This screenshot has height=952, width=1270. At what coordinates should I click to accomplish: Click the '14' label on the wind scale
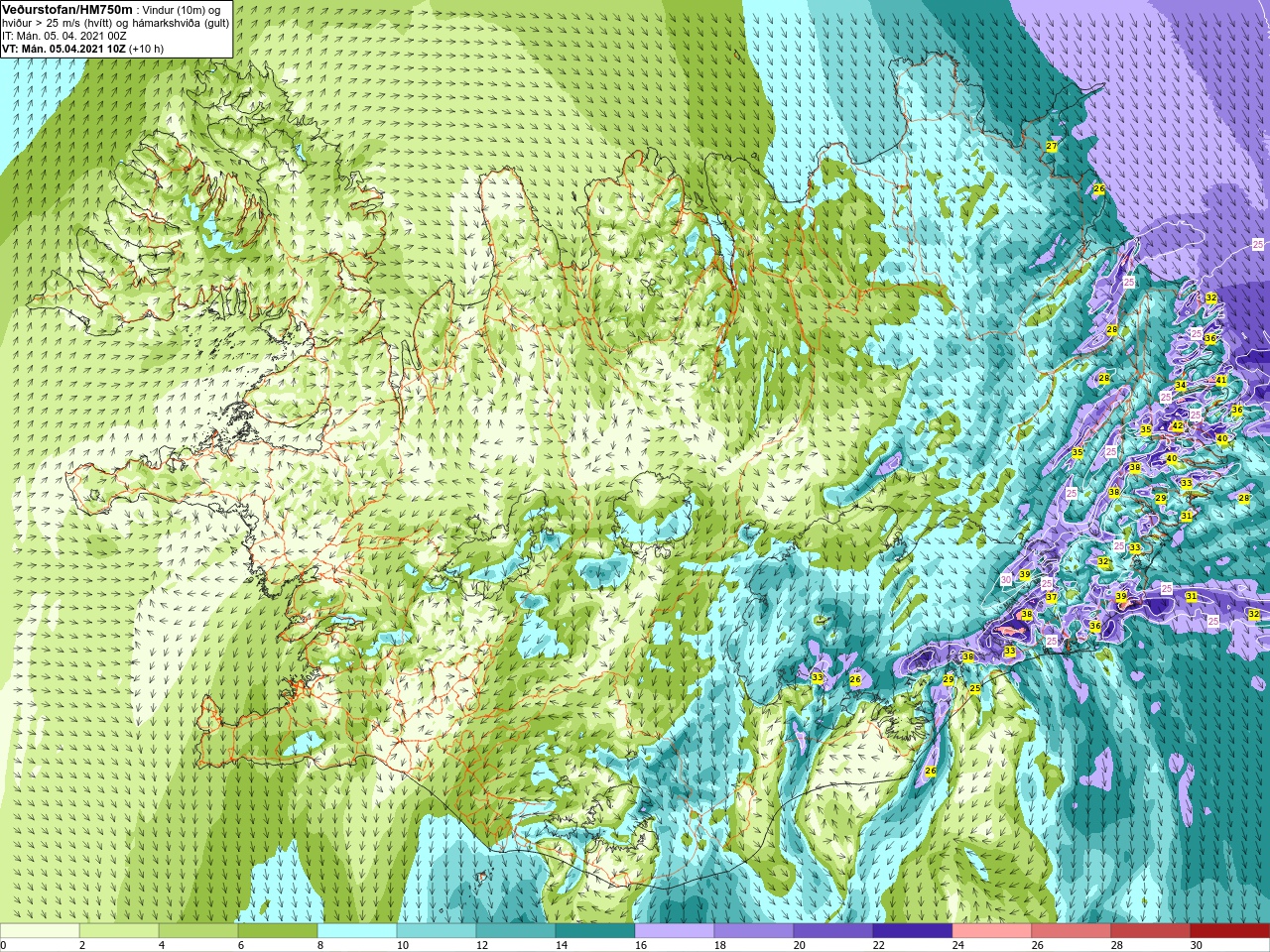pyautogui.click(x=562, y=945)
